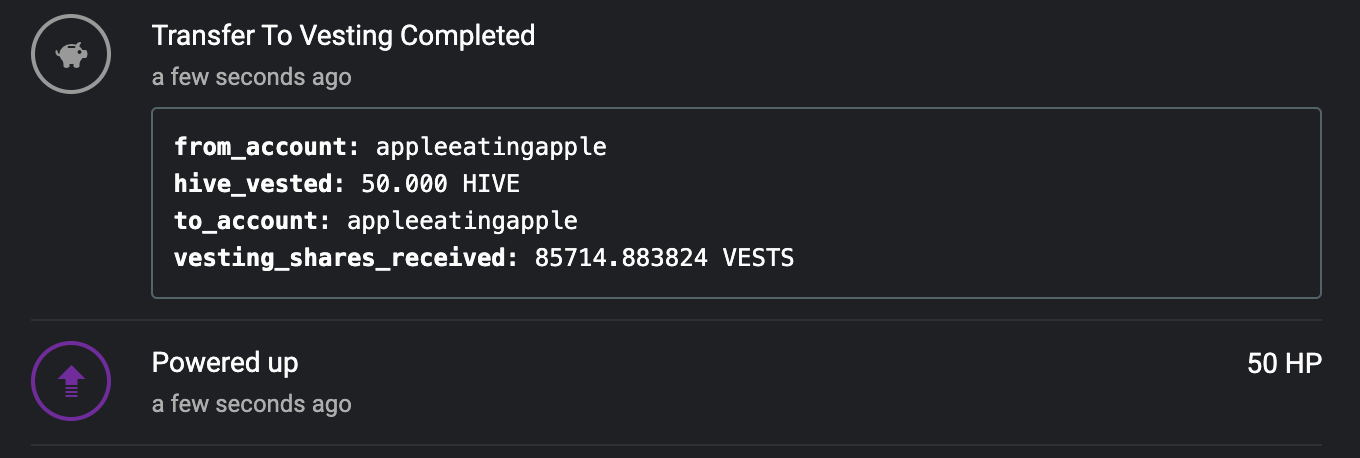The image size is (1360, 458).
Task: Select the hive_vested 50.000 HIVE line
Action: [347, 184]
